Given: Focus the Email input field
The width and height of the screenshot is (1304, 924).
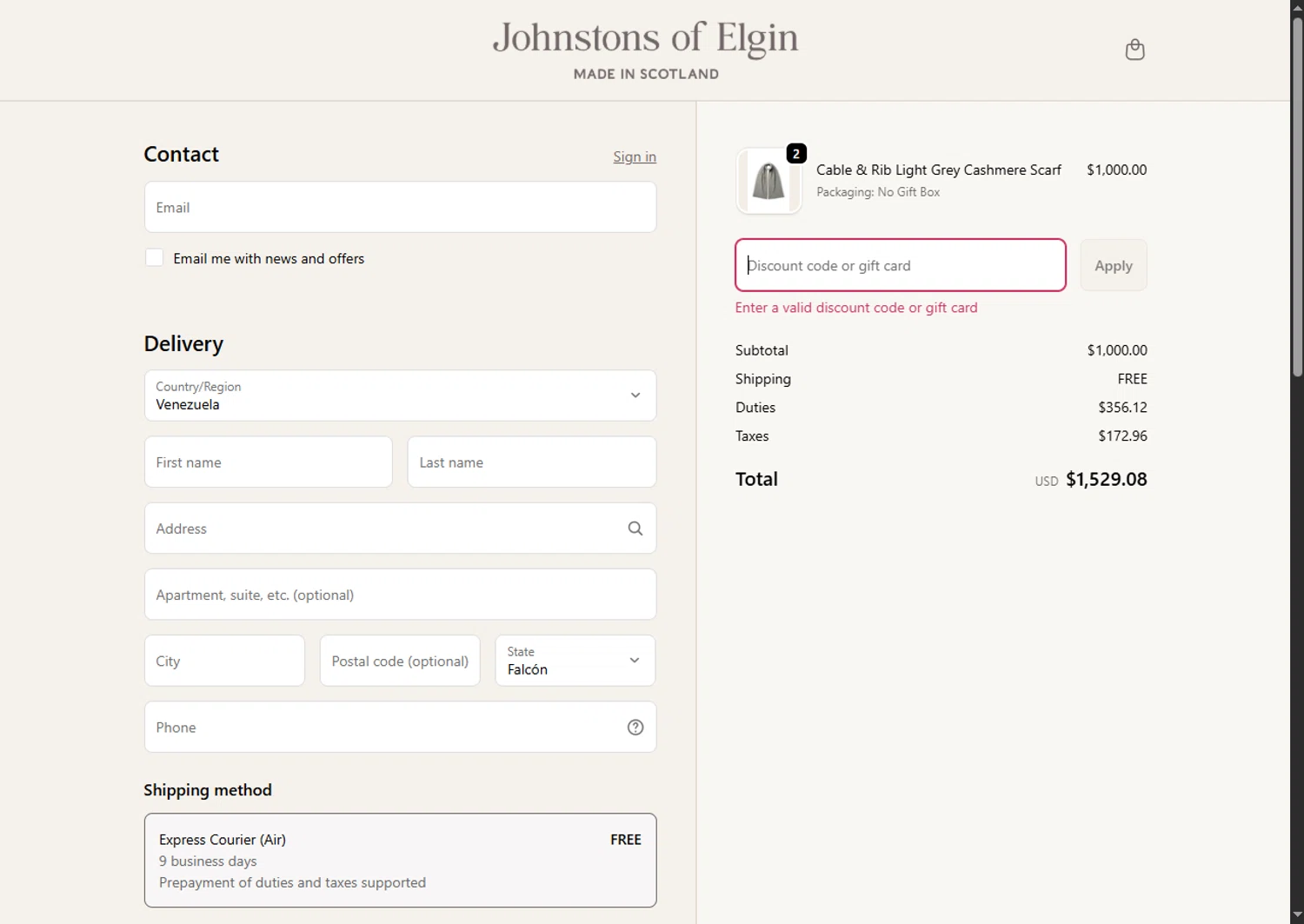Looking at the screenshot, I should (x=400, y=207).
